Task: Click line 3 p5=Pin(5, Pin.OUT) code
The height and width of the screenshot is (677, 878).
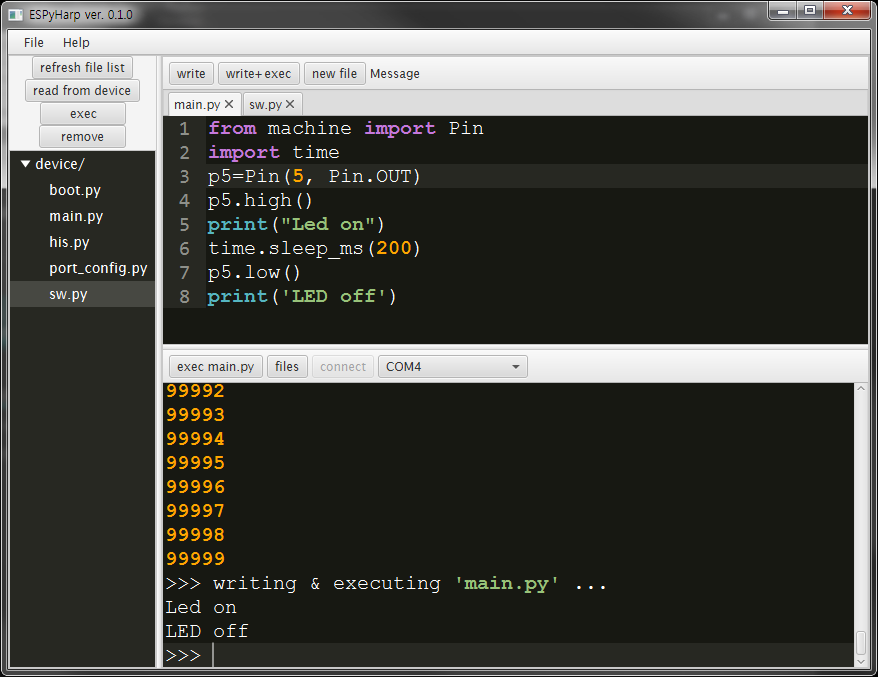Action: [314, 176]
